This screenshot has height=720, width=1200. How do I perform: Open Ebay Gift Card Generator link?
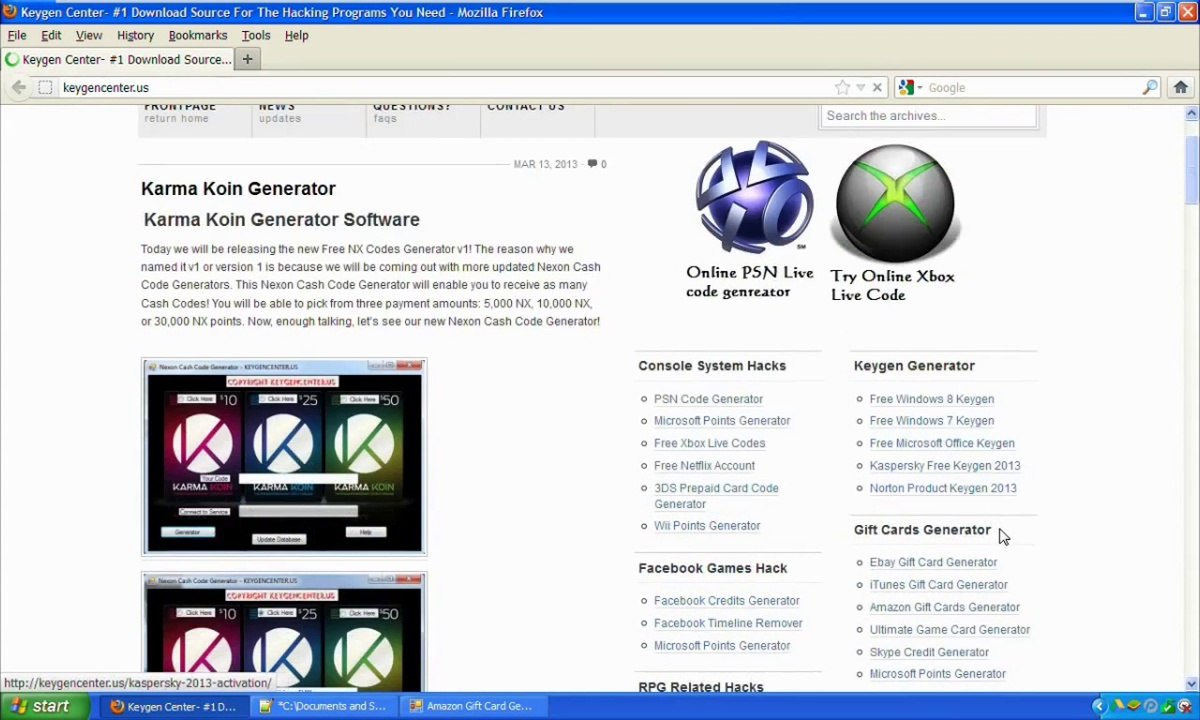coord(933,562)
